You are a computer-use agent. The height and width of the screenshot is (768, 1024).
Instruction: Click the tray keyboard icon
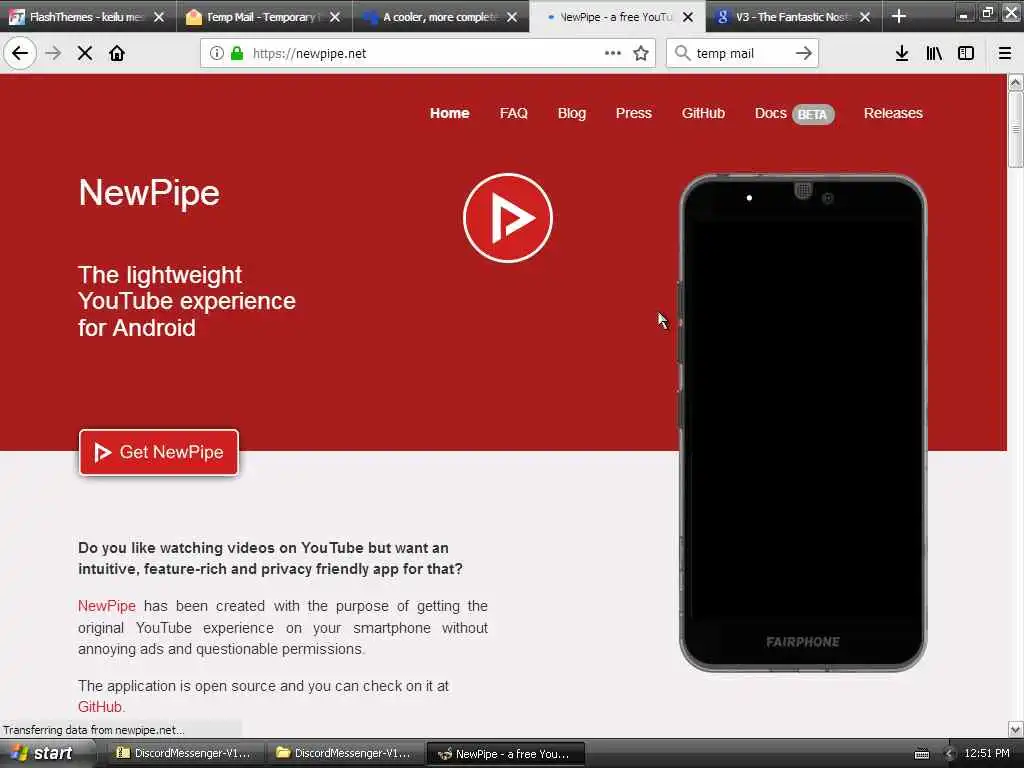tap(921, 754)
